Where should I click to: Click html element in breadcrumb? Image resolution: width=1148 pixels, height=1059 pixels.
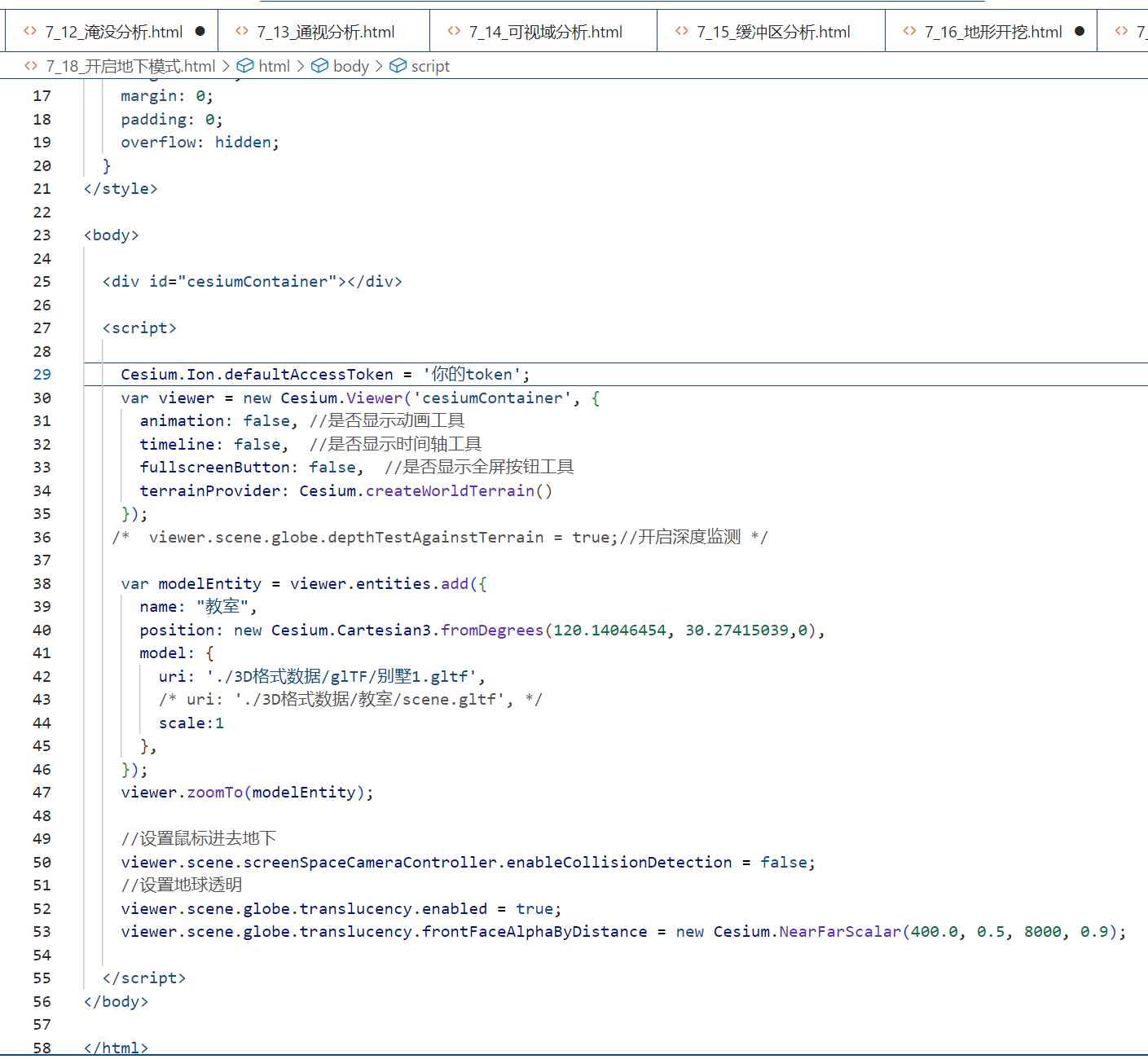[274, 66]
